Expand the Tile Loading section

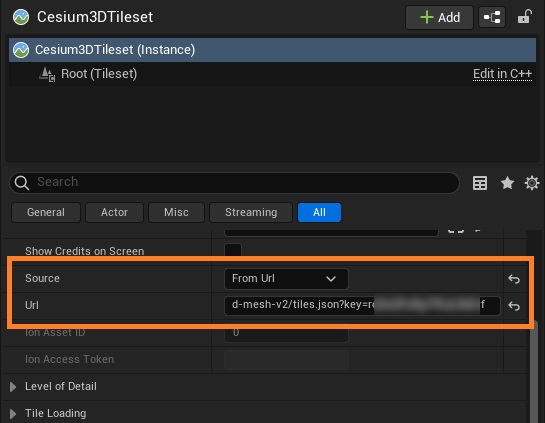pyautogui.click(x=13, y=414)
